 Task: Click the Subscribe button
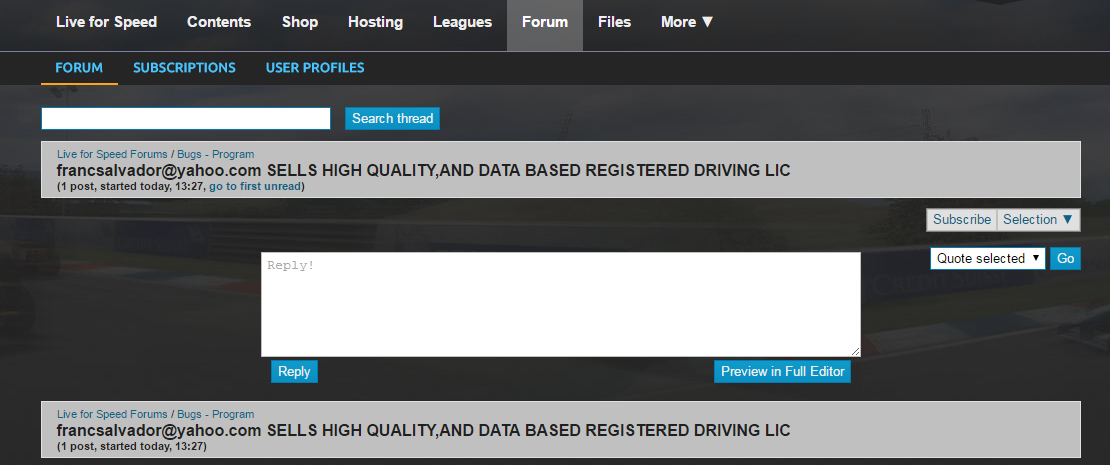click(x=961, y=219)
